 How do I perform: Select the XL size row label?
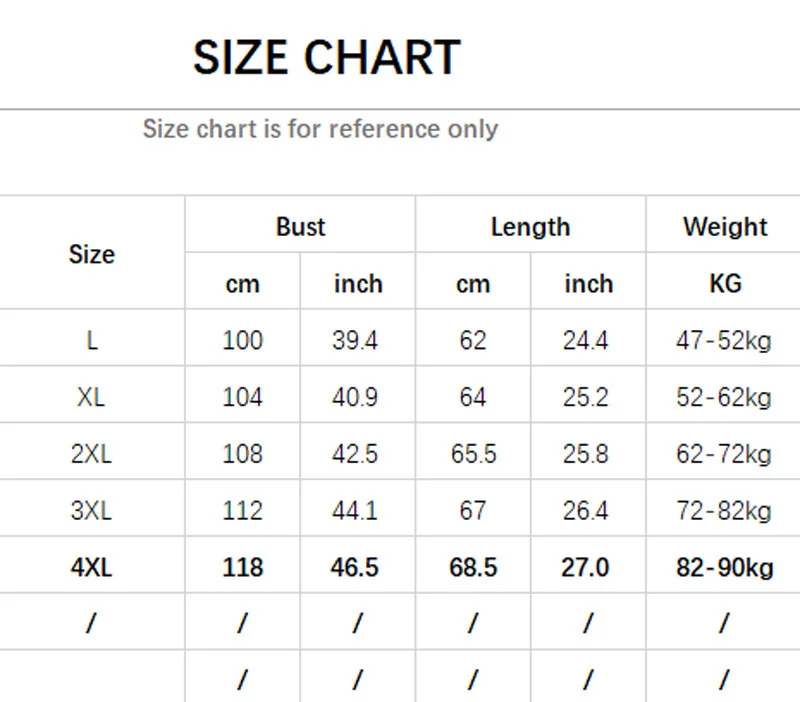92,398
